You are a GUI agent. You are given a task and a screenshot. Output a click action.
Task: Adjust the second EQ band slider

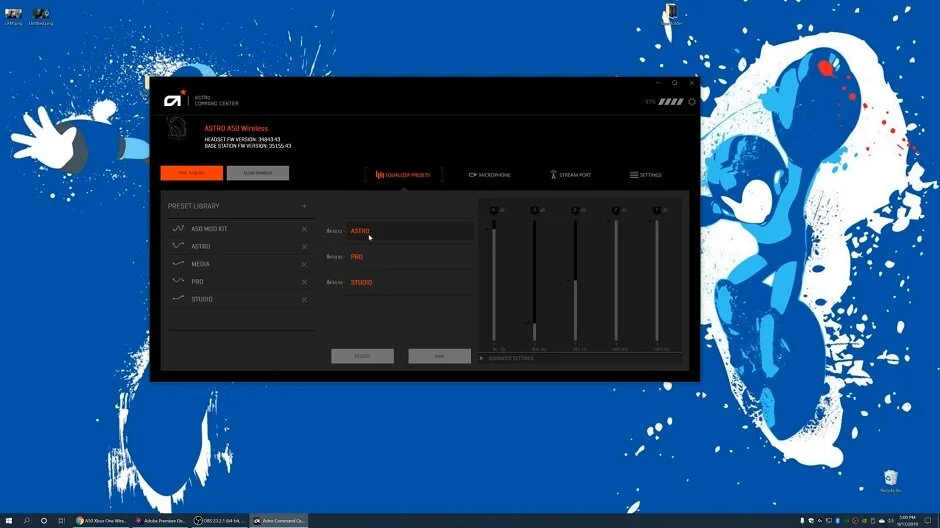[534, 280]
